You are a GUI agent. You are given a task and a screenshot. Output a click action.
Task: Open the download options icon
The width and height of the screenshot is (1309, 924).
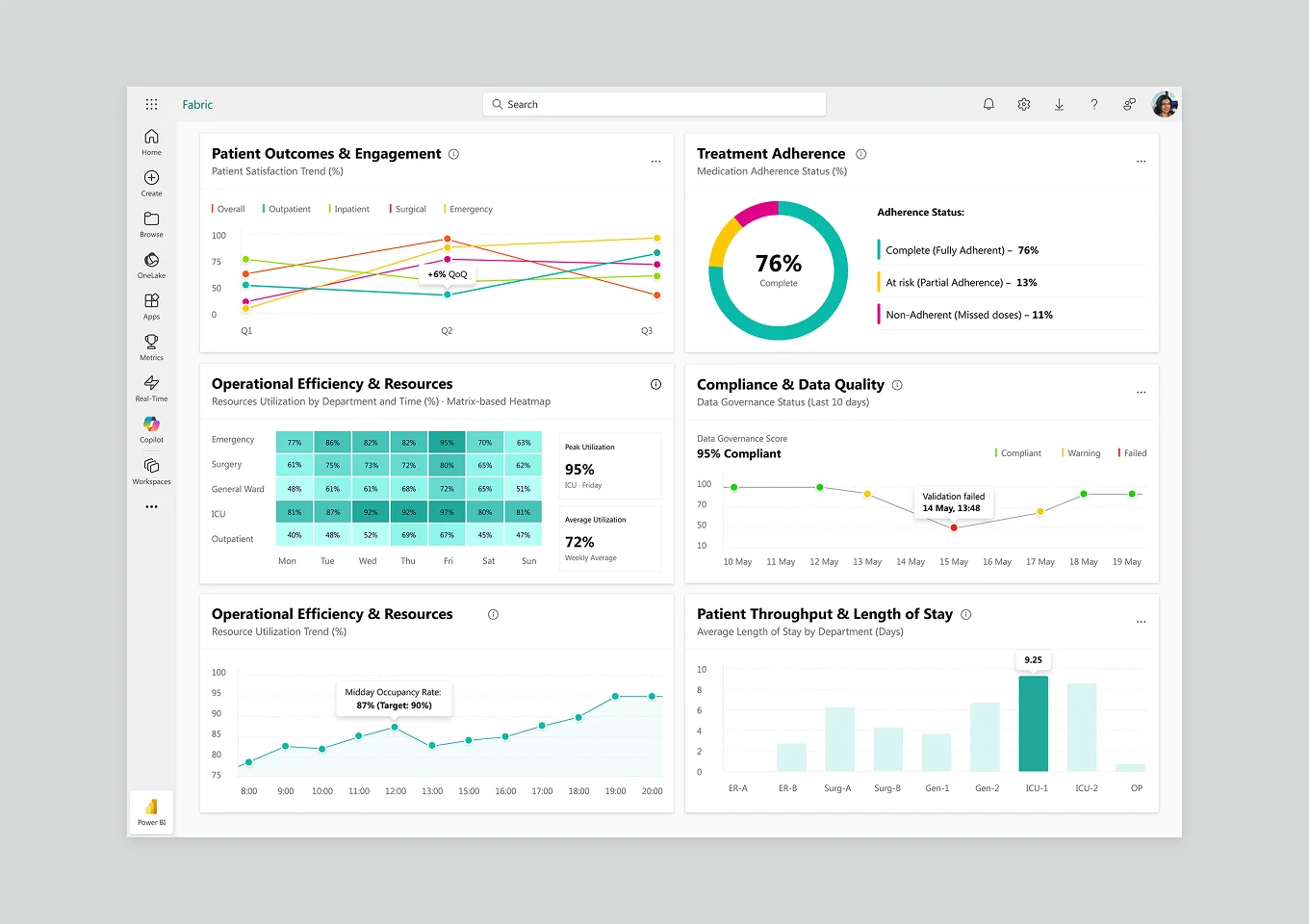coord(1059,104)
